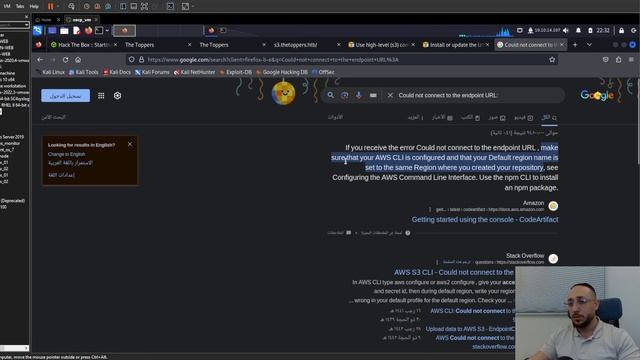Open the Google apps grid icon

101,96
